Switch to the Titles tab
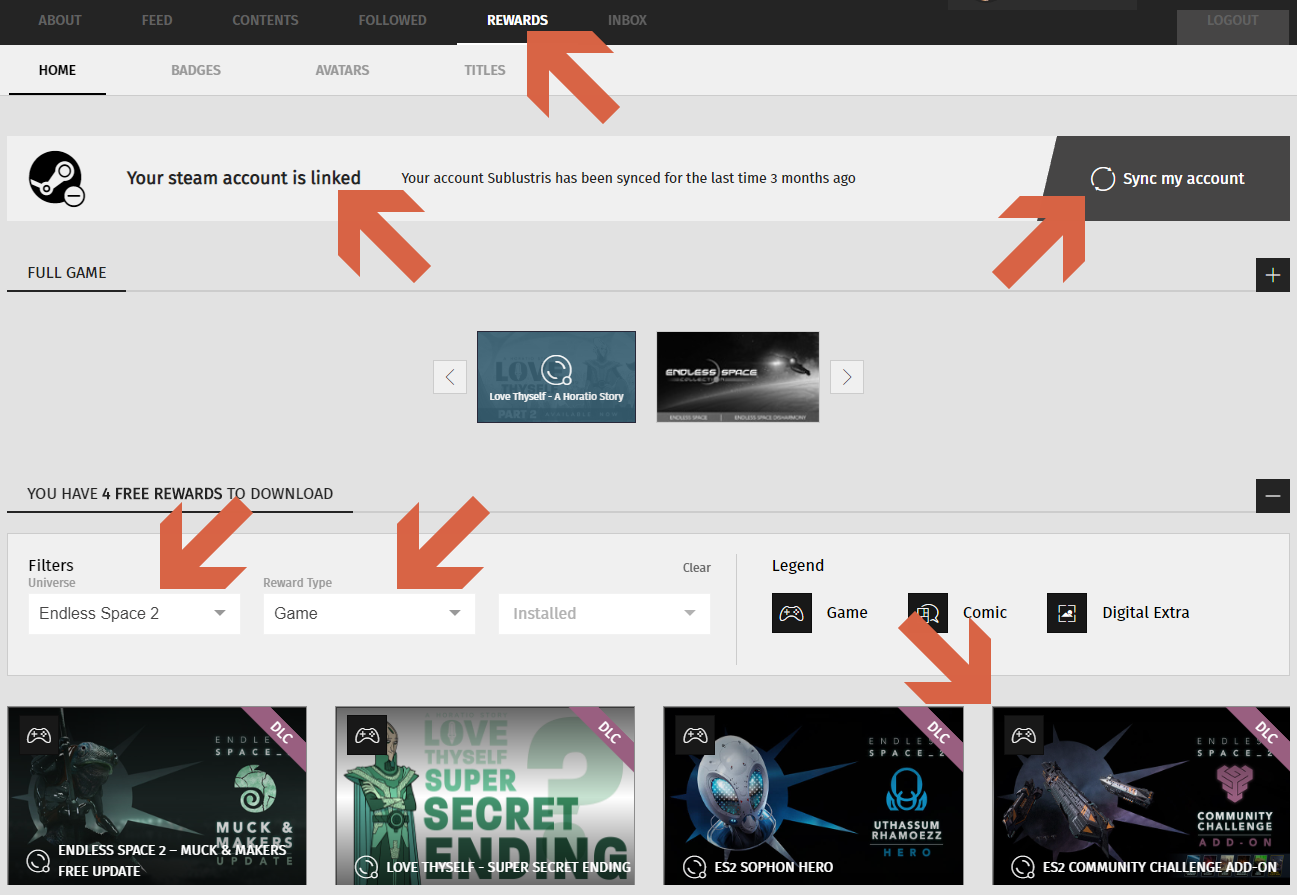The image size is (1297, 895). pos(485,70)
